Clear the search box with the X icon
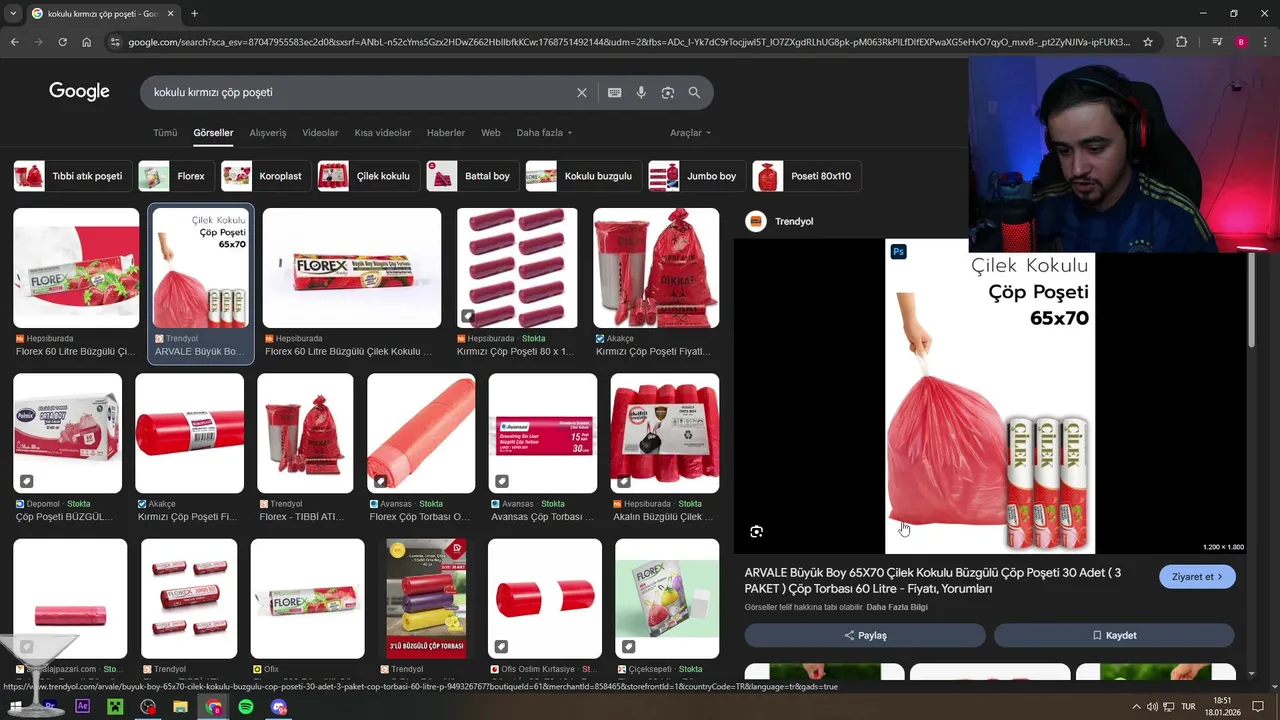 click(x=582, y=93)
